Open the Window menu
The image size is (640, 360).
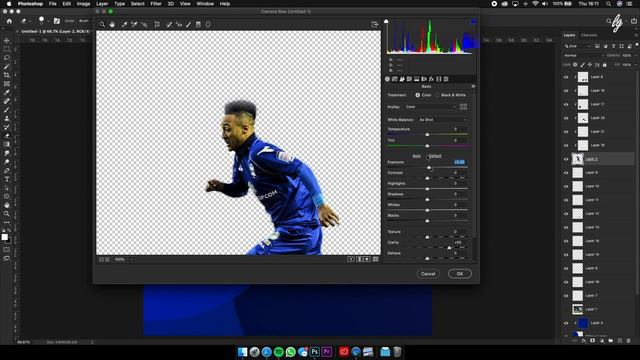click(x=205, y=4)
